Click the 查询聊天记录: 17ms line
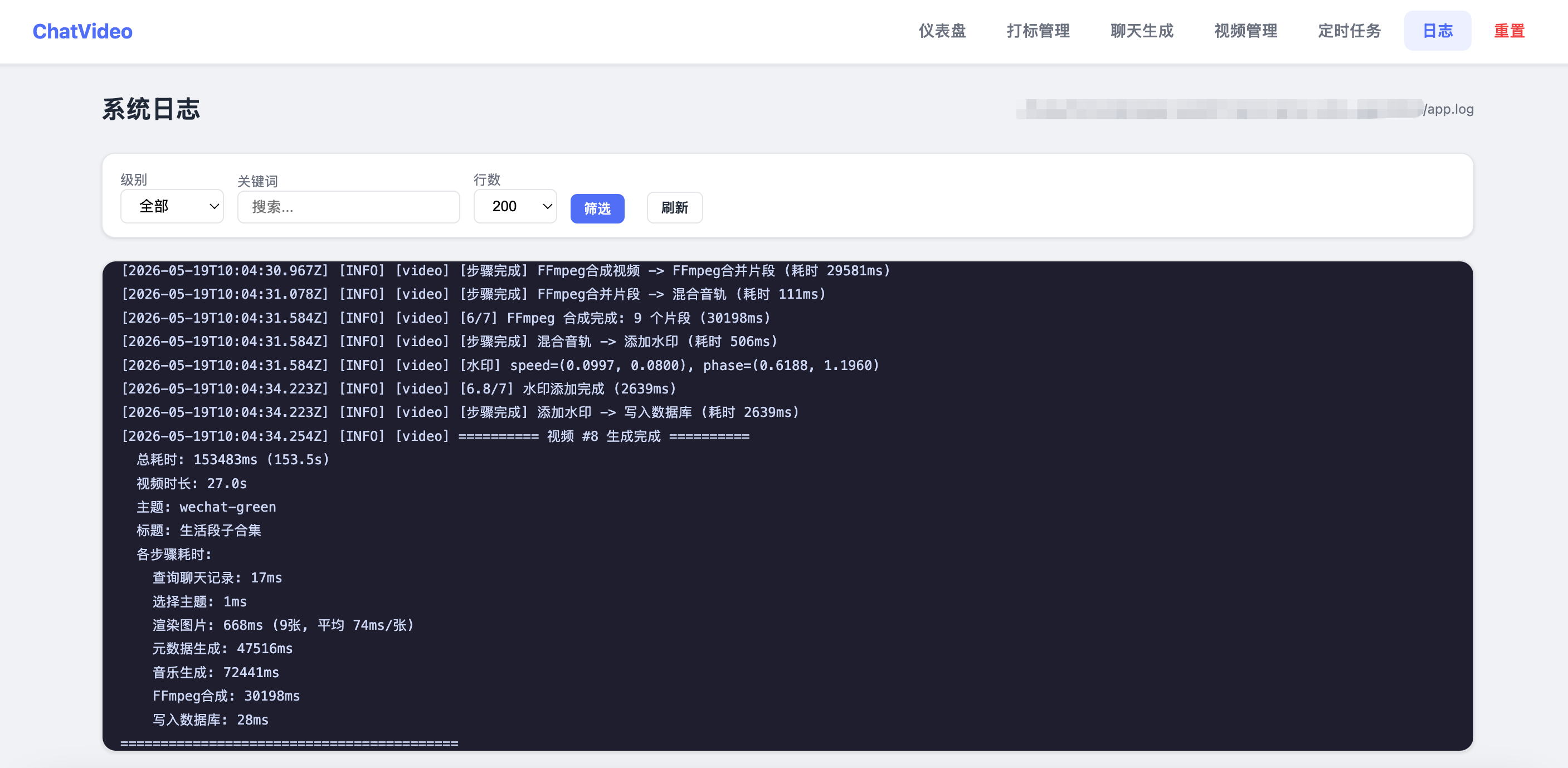The height and width of the screenshot is (768, 1568). pos(217,578)
